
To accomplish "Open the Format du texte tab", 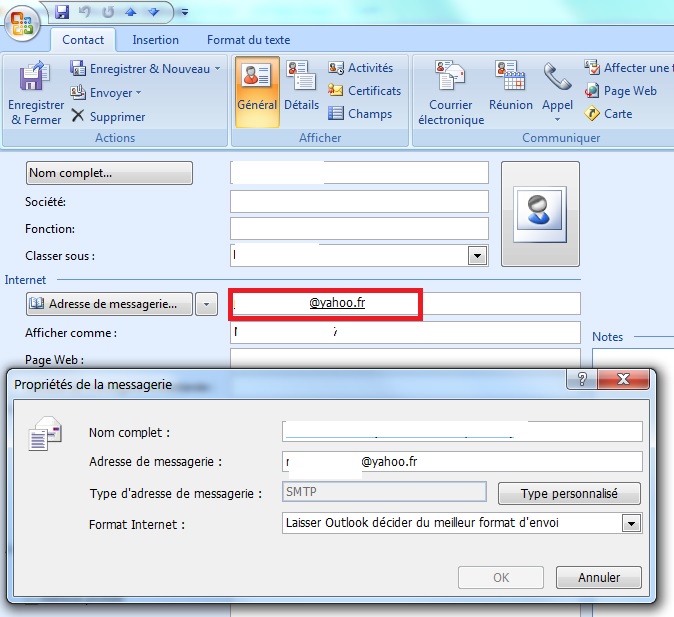I will [248, 40].
